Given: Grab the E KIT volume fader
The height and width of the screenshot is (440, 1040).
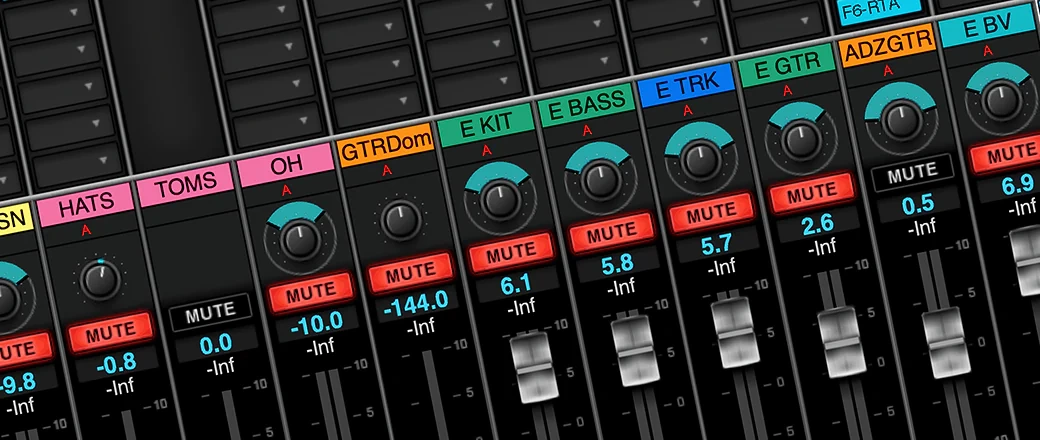Looking at the screenshot, I should pyautogui.click(x=533, y=368).
